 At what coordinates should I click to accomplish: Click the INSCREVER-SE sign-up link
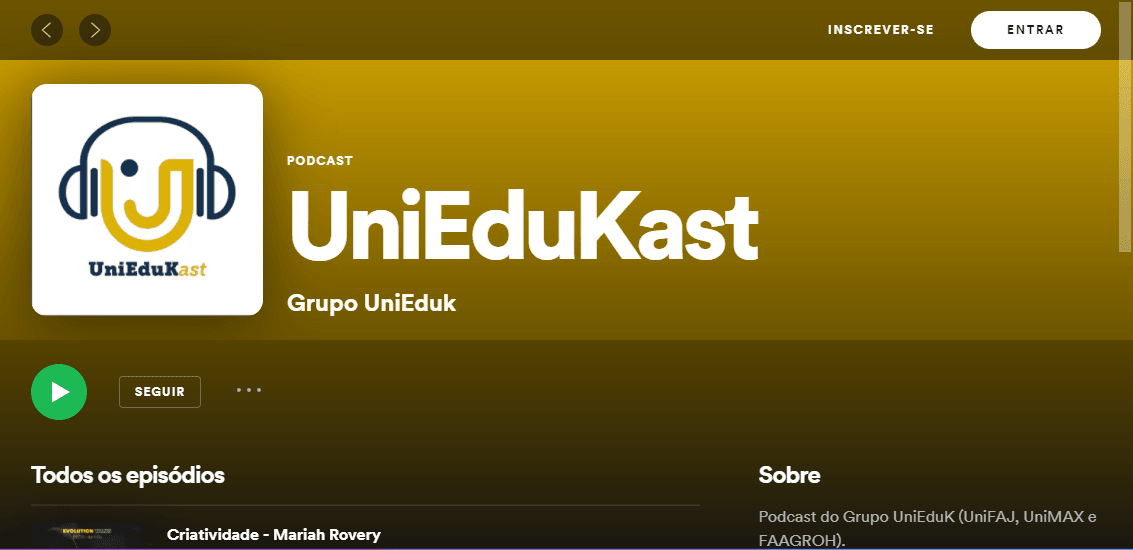pos(880,30)
